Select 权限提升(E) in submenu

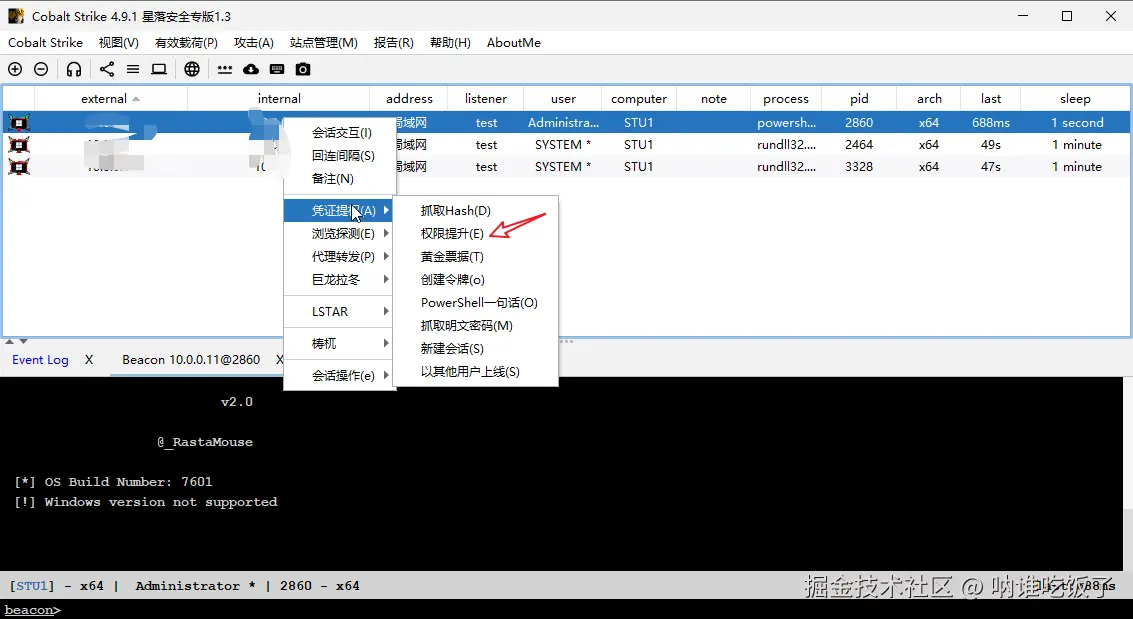(475, 234)
